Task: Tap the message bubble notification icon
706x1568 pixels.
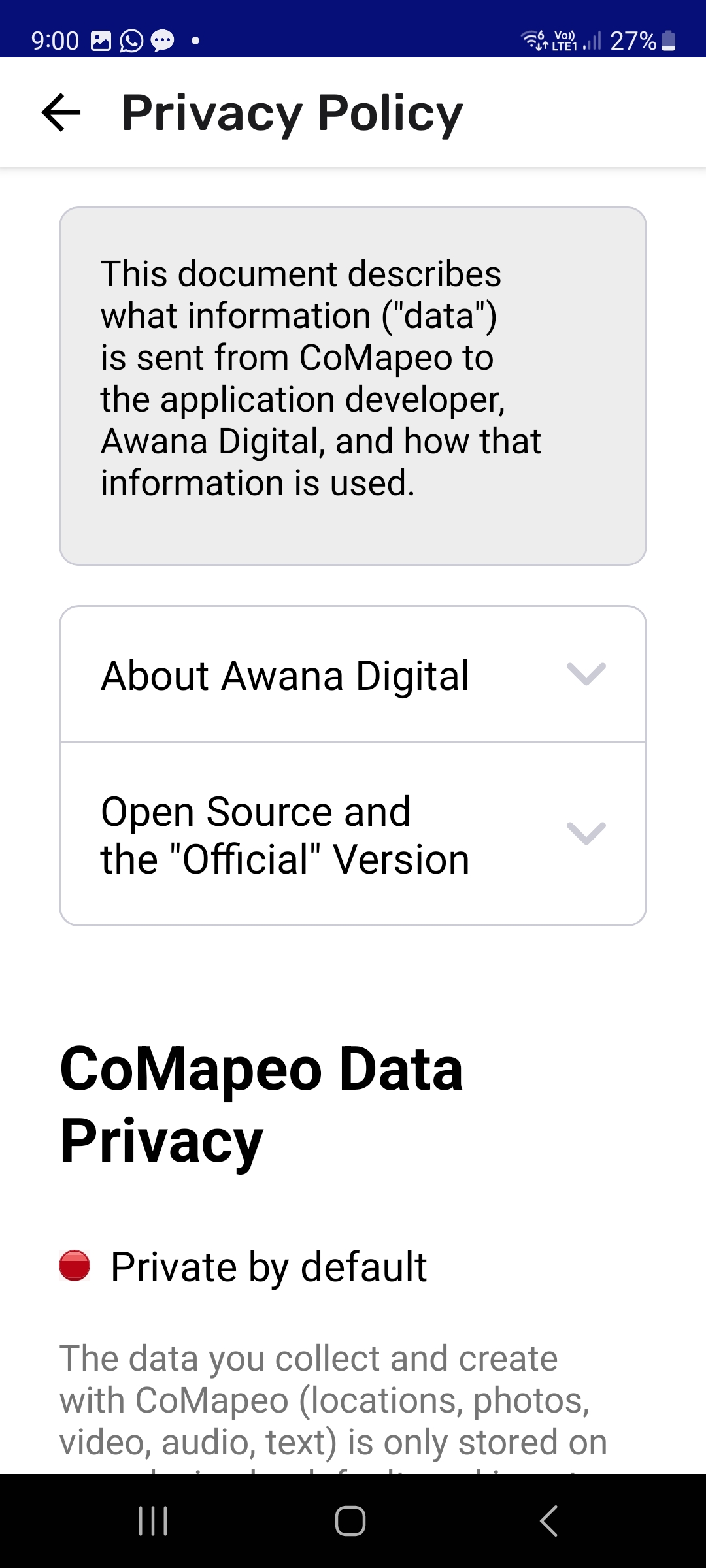Action: [x=162, y=41]
